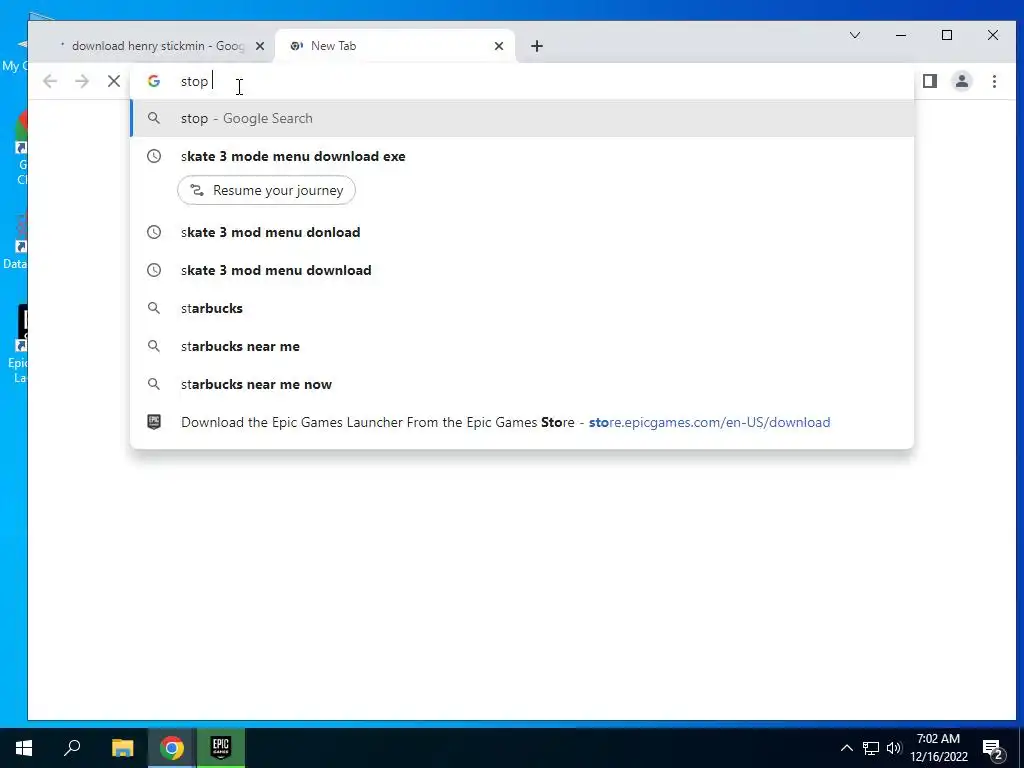1024x768 pixels.
Task: Open the clock showing 7:02 AM
Action: (938, 748)
